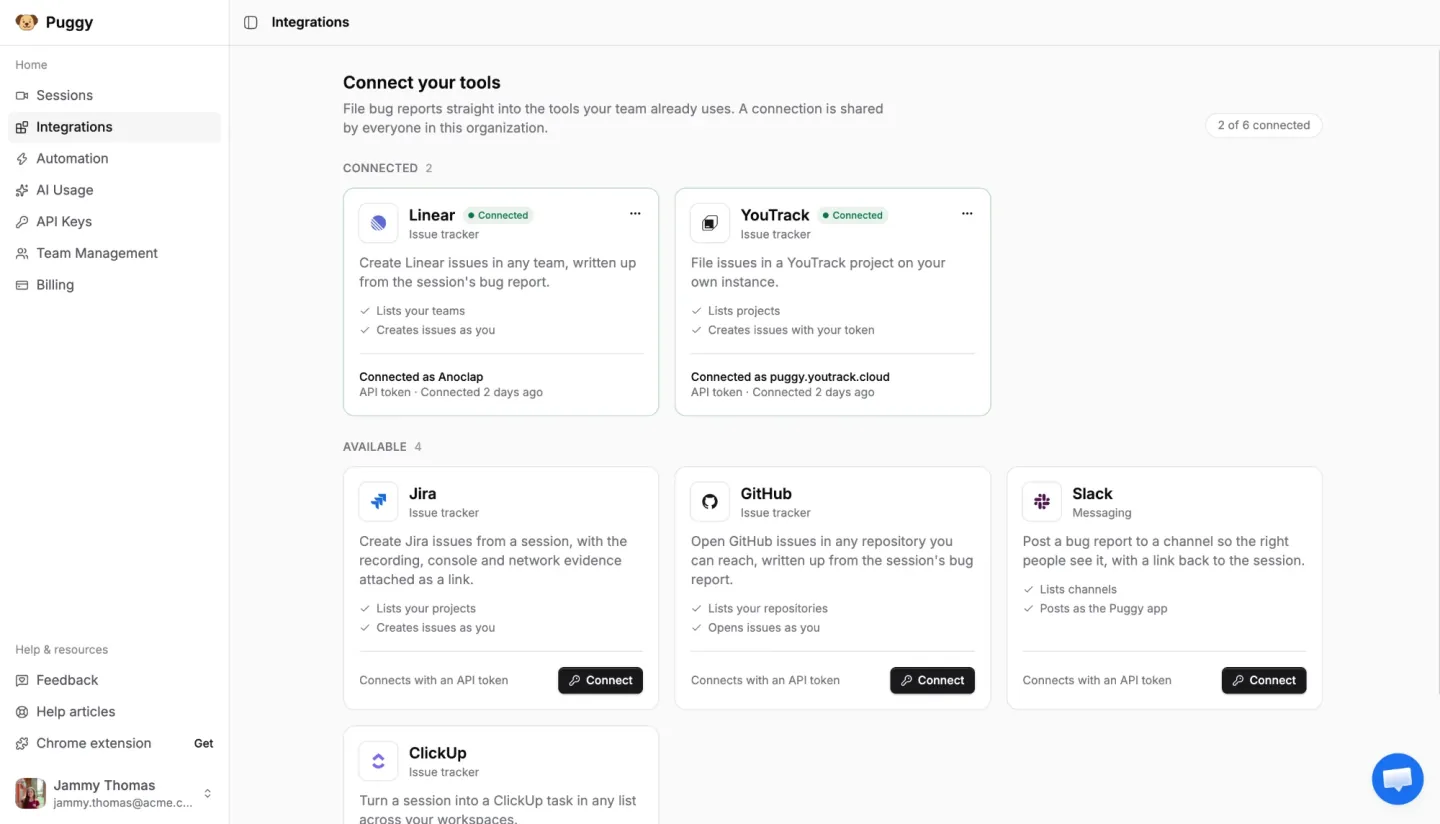Click the Puggy dog logo icon

[x=27, y=22]
